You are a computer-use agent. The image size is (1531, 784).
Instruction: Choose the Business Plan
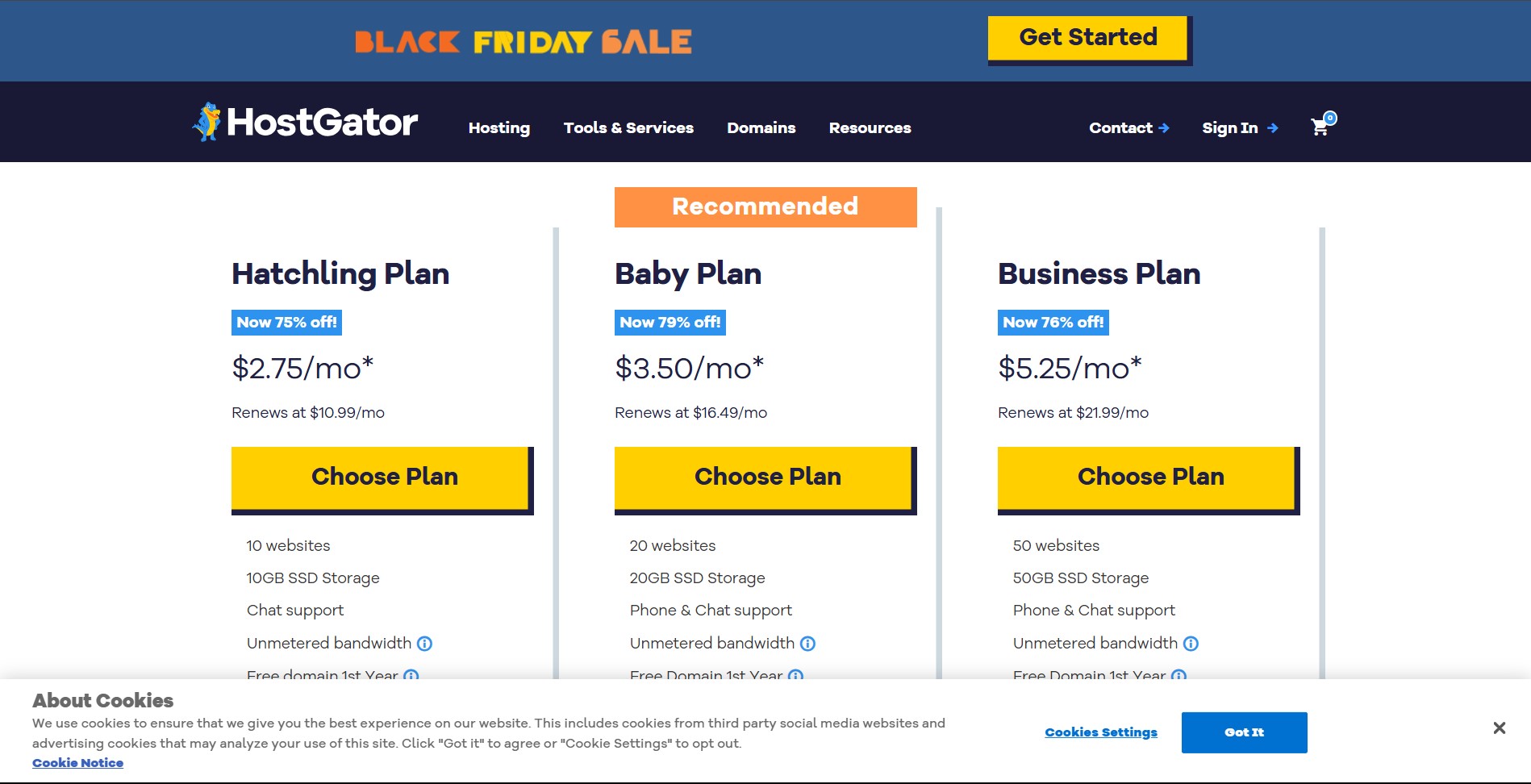(x=1148, y=477)
